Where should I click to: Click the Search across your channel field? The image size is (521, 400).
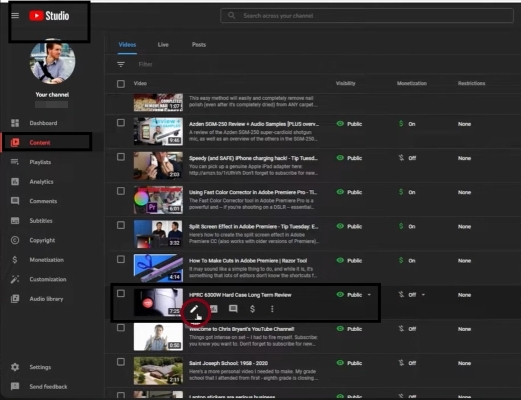[x=367, y=16]
